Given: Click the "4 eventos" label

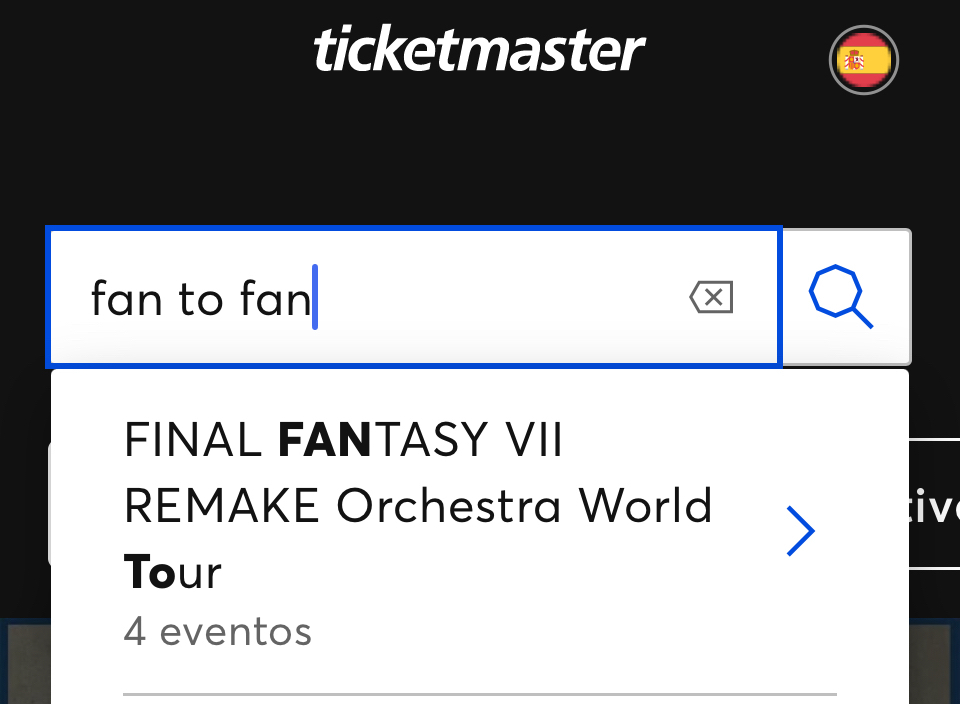Looking at the screenshot, I should pos(217,632).
